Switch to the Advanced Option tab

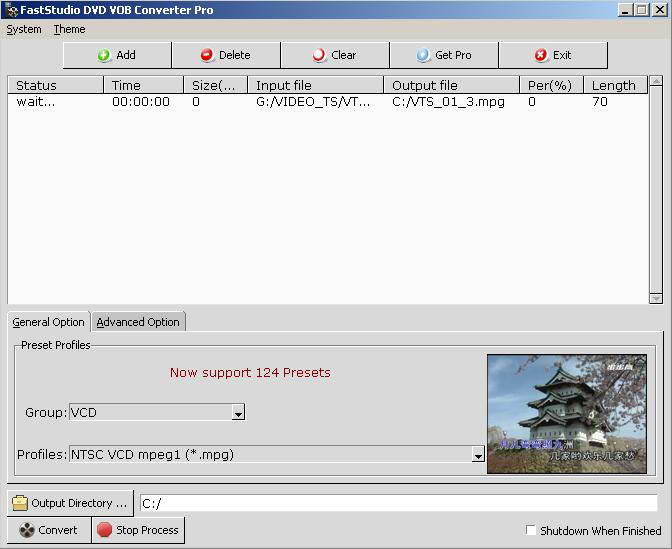click(138, 322)
